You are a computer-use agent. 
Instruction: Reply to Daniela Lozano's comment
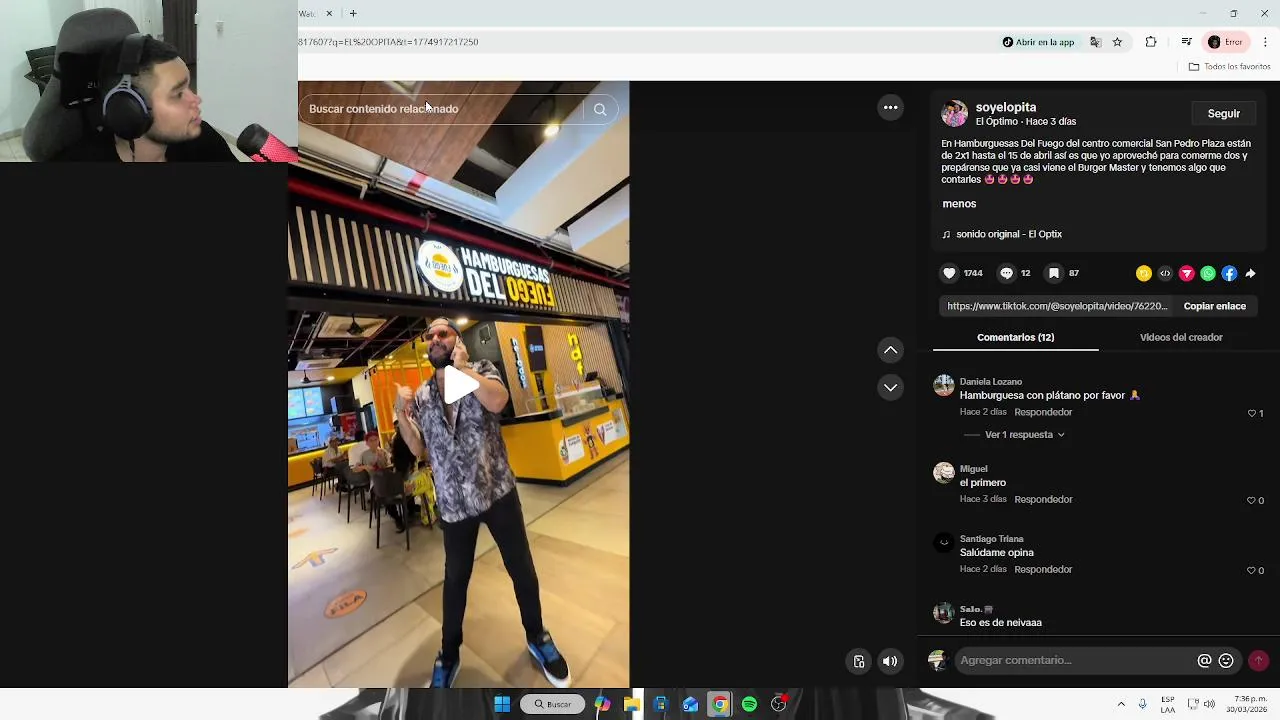click(1043, 412)
